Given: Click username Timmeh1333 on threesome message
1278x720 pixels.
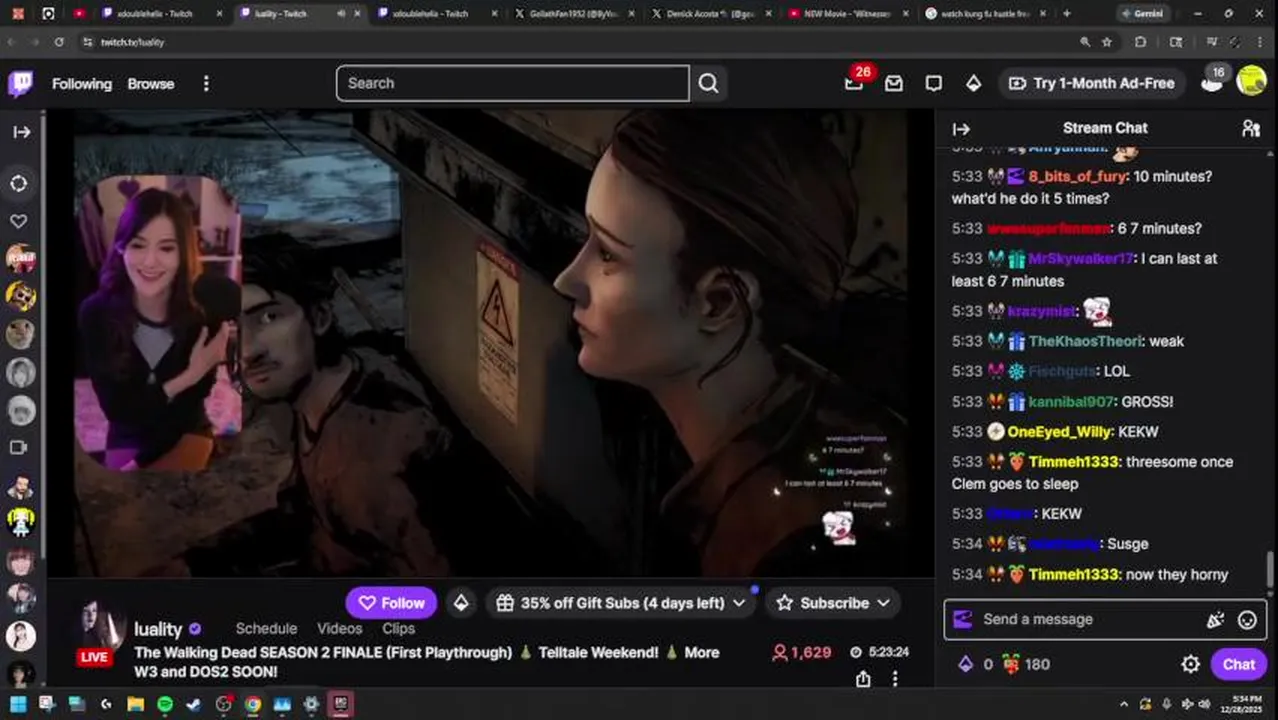Looking at the screenshot, I should tap(1073, 462).
